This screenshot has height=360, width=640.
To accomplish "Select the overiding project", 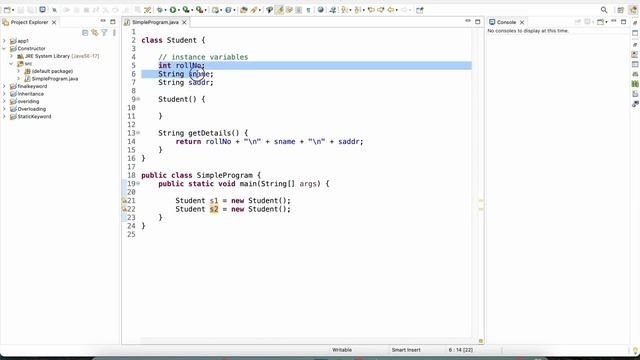I will (28, 101).
